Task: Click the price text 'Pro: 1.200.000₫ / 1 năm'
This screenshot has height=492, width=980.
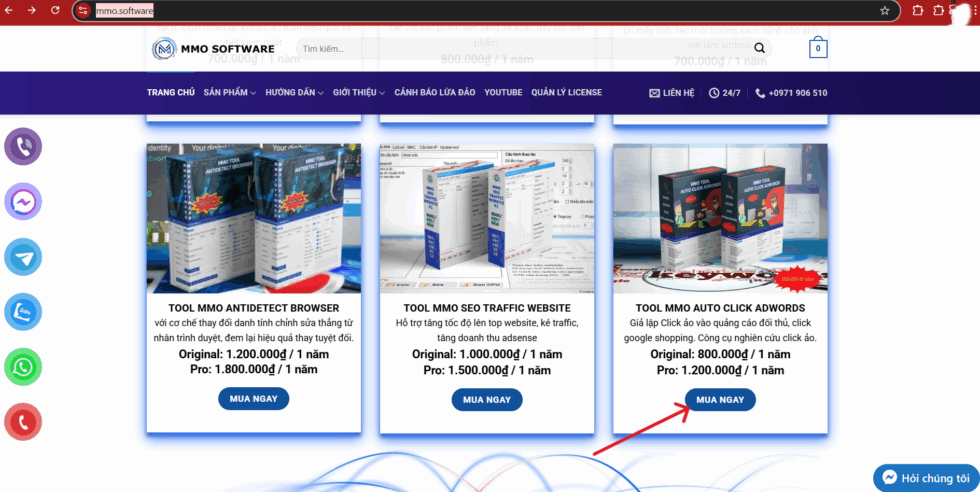Action: click(x=720, y=370)
